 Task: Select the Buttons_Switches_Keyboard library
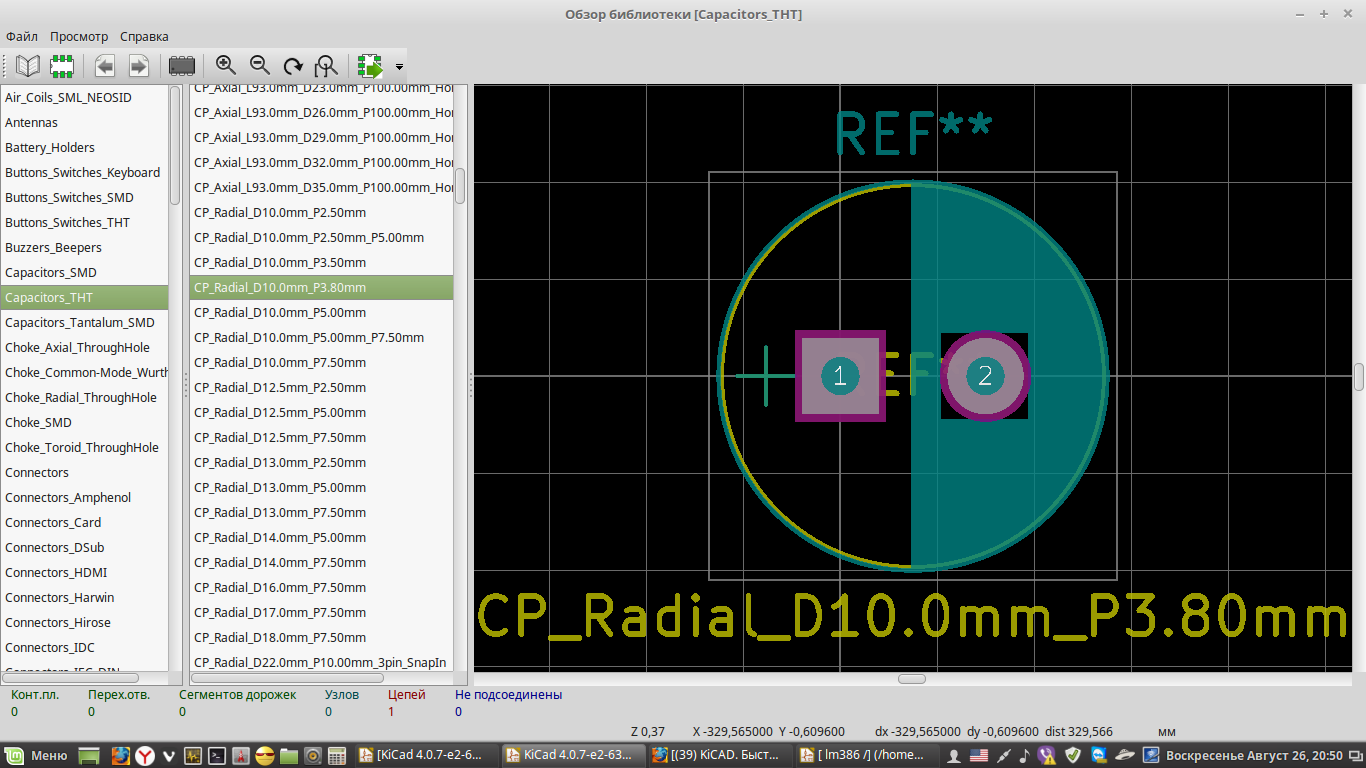tap(84, 172)
